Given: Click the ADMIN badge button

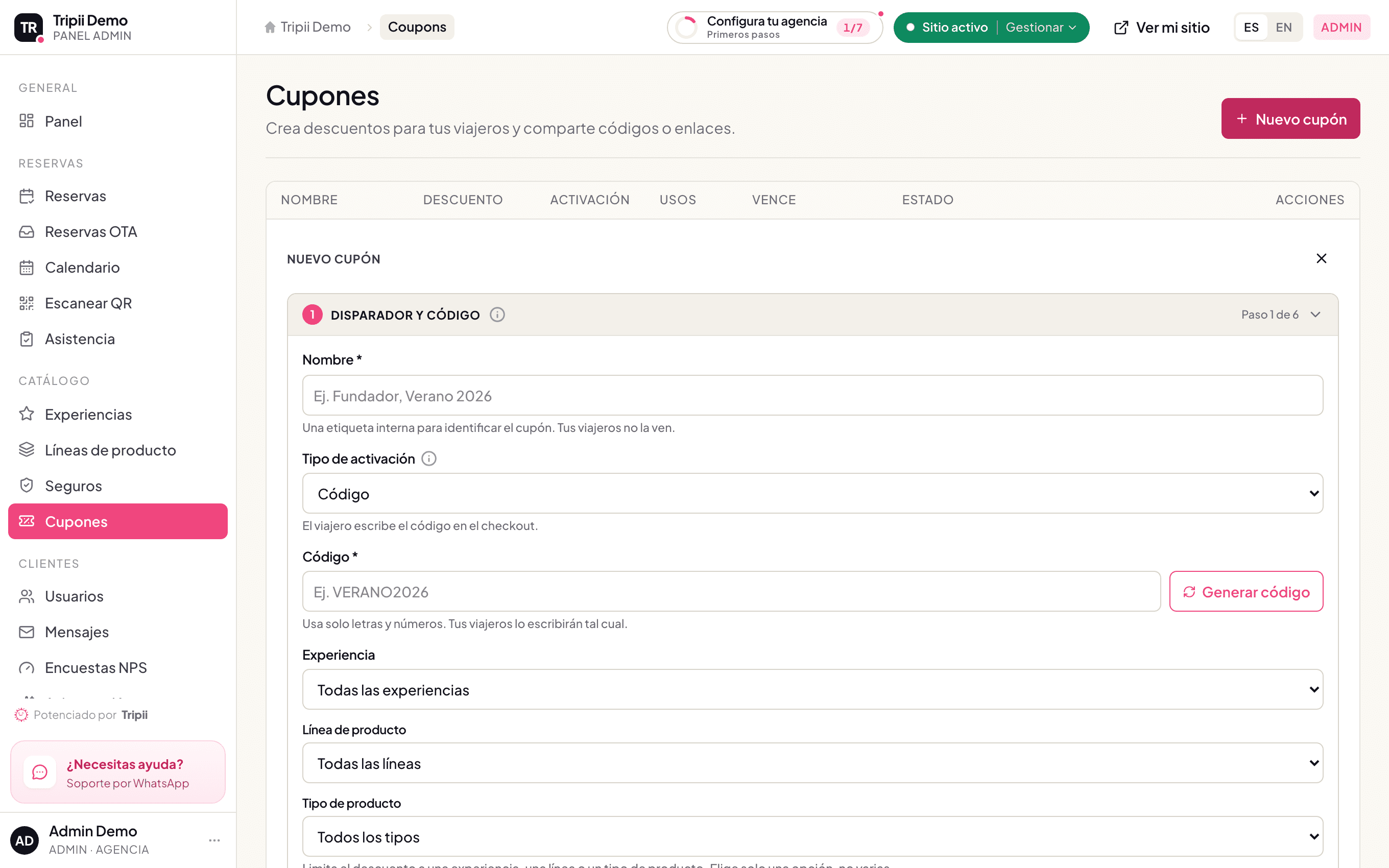Looking at the screenshot, I should (1342, 27).
